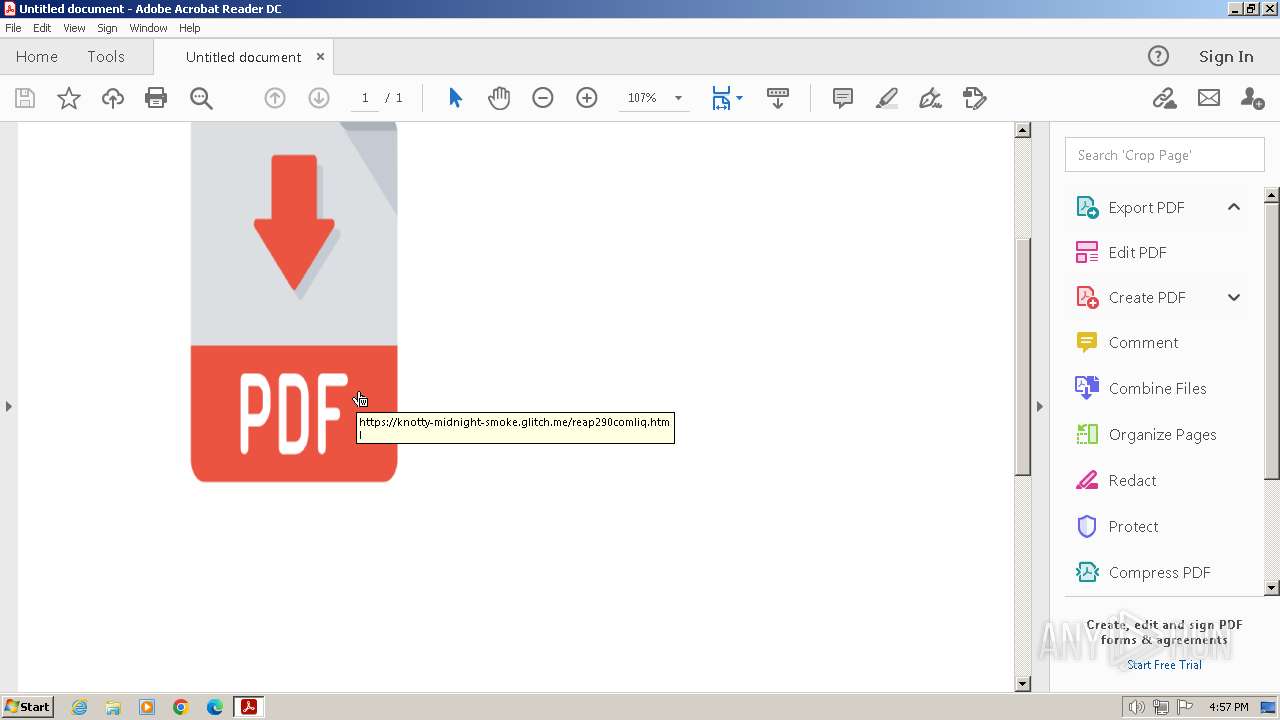Click document scrollbar down arrow
Image resolution: width=1280 pixels, height=720 pixels.
[x=1023, y=684]
